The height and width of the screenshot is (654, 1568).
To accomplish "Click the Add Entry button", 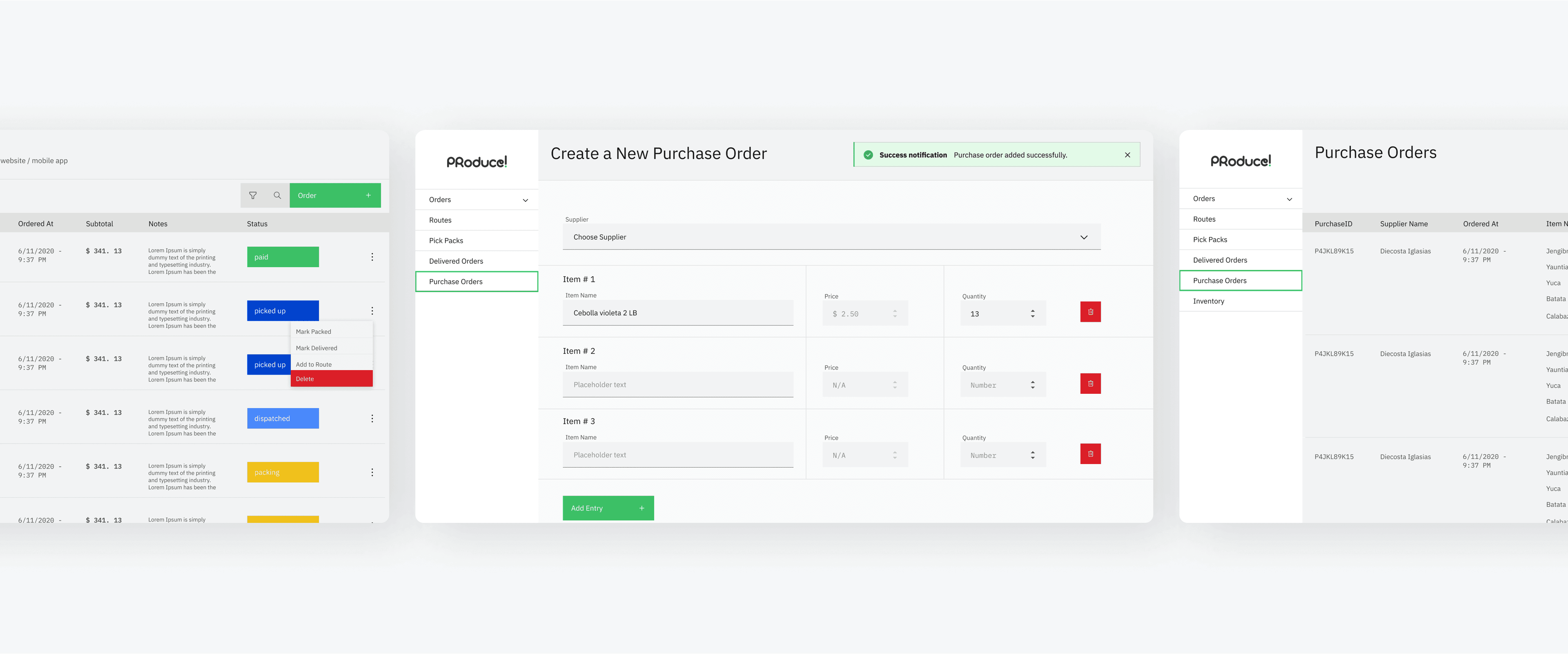I will pyautogui.click(x=608, y=508).
